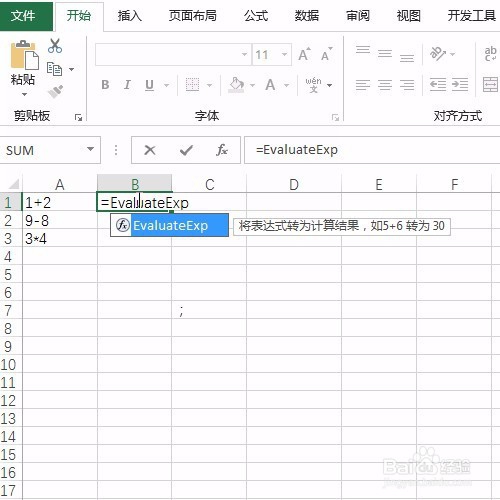Click the Fill Color bucket icon
This screenshot has width=500, height=500.
point(236,85)
